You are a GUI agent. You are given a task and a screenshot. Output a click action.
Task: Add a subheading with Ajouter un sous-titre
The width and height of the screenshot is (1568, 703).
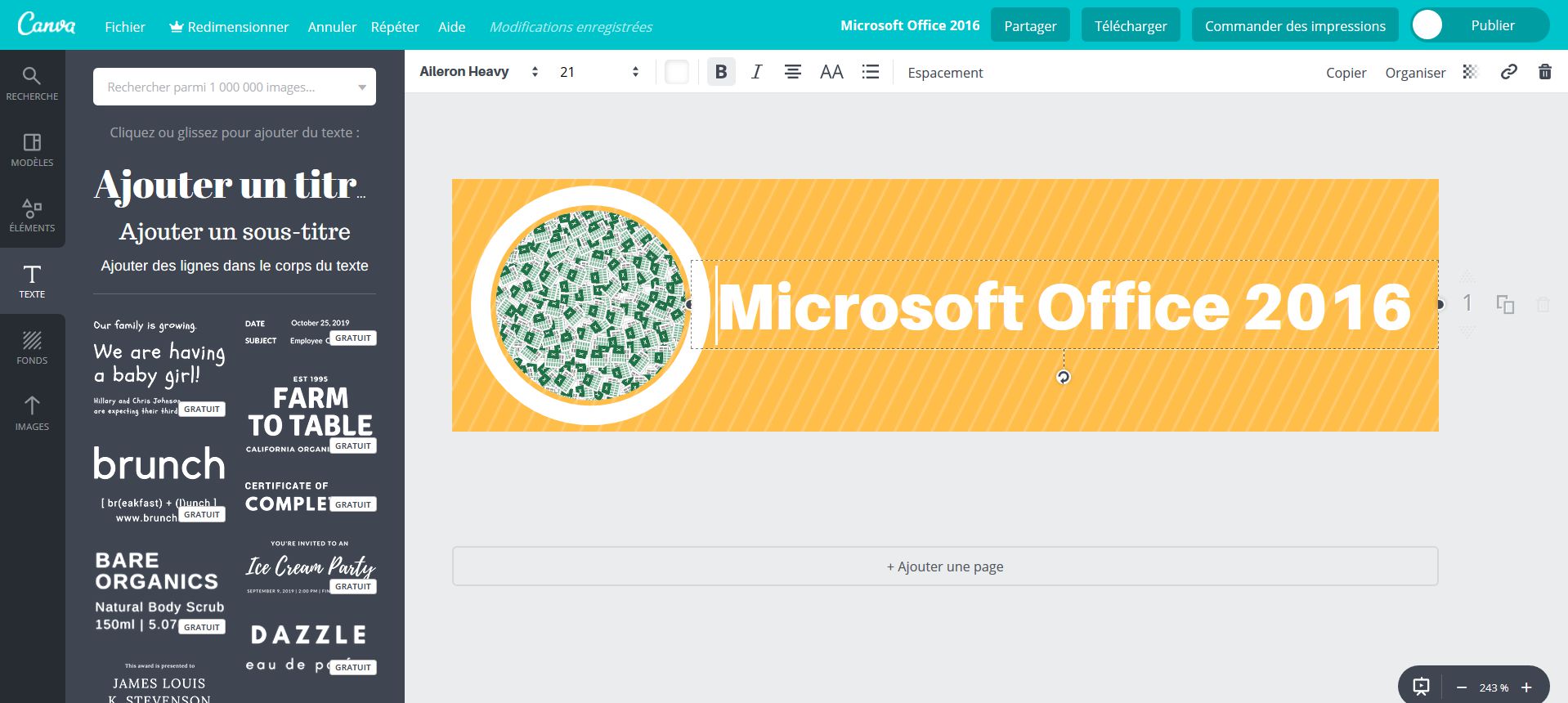click(235, 232)
